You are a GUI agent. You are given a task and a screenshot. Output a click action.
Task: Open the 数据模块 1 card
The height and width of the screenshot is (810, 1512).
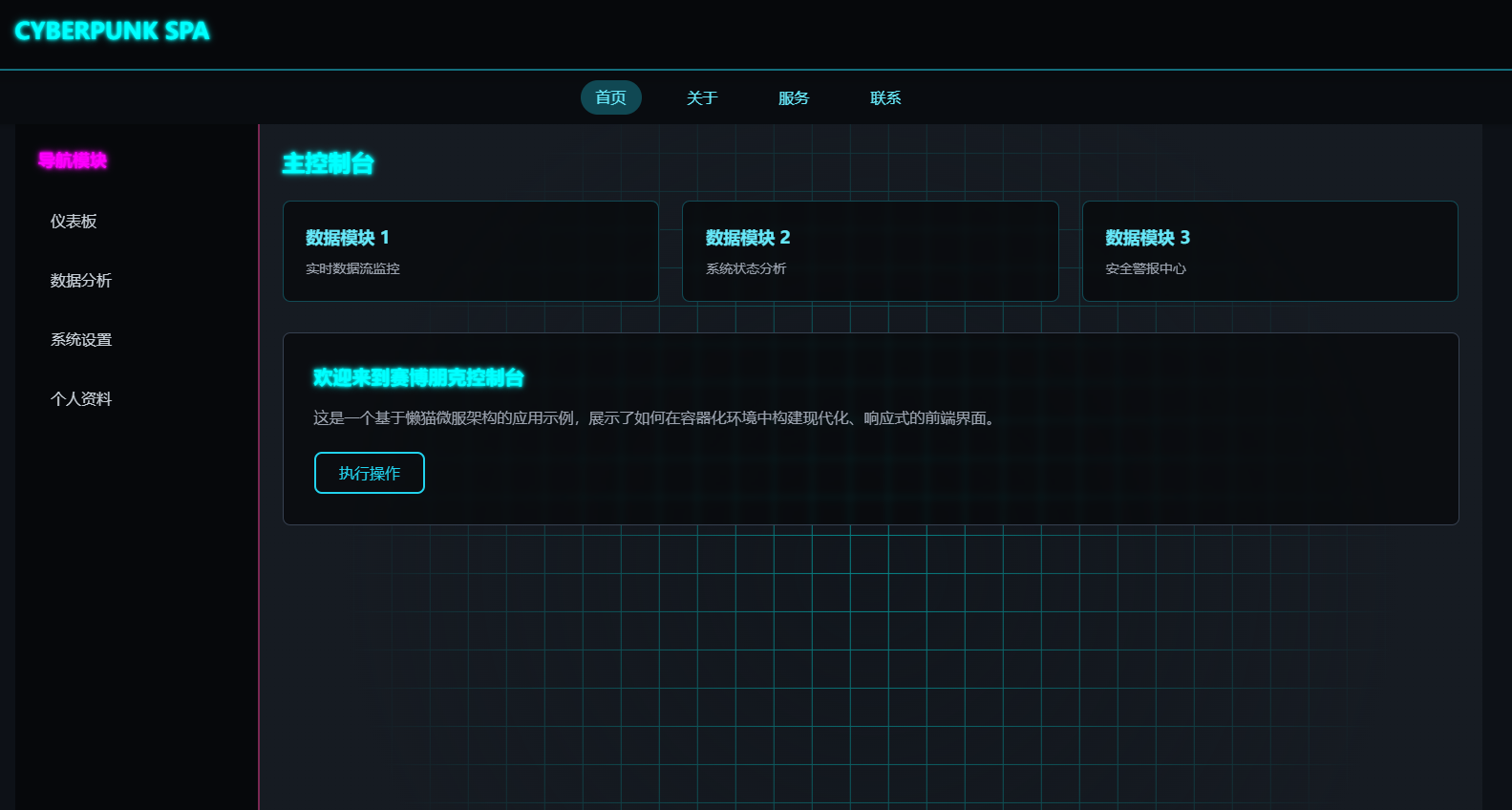click(x=471, y=251)
